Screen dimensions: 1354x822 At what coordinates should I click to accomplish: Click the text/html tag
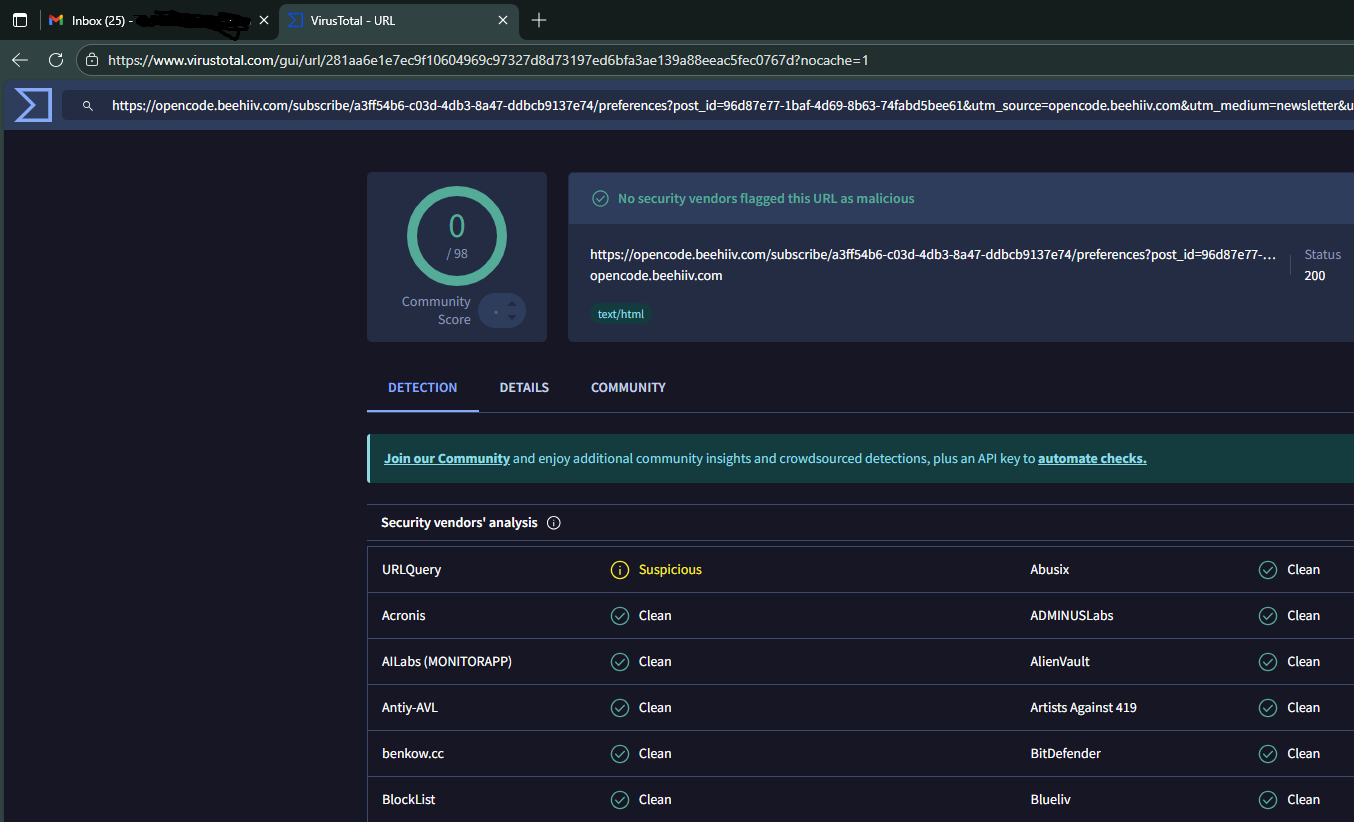point(621,314)
